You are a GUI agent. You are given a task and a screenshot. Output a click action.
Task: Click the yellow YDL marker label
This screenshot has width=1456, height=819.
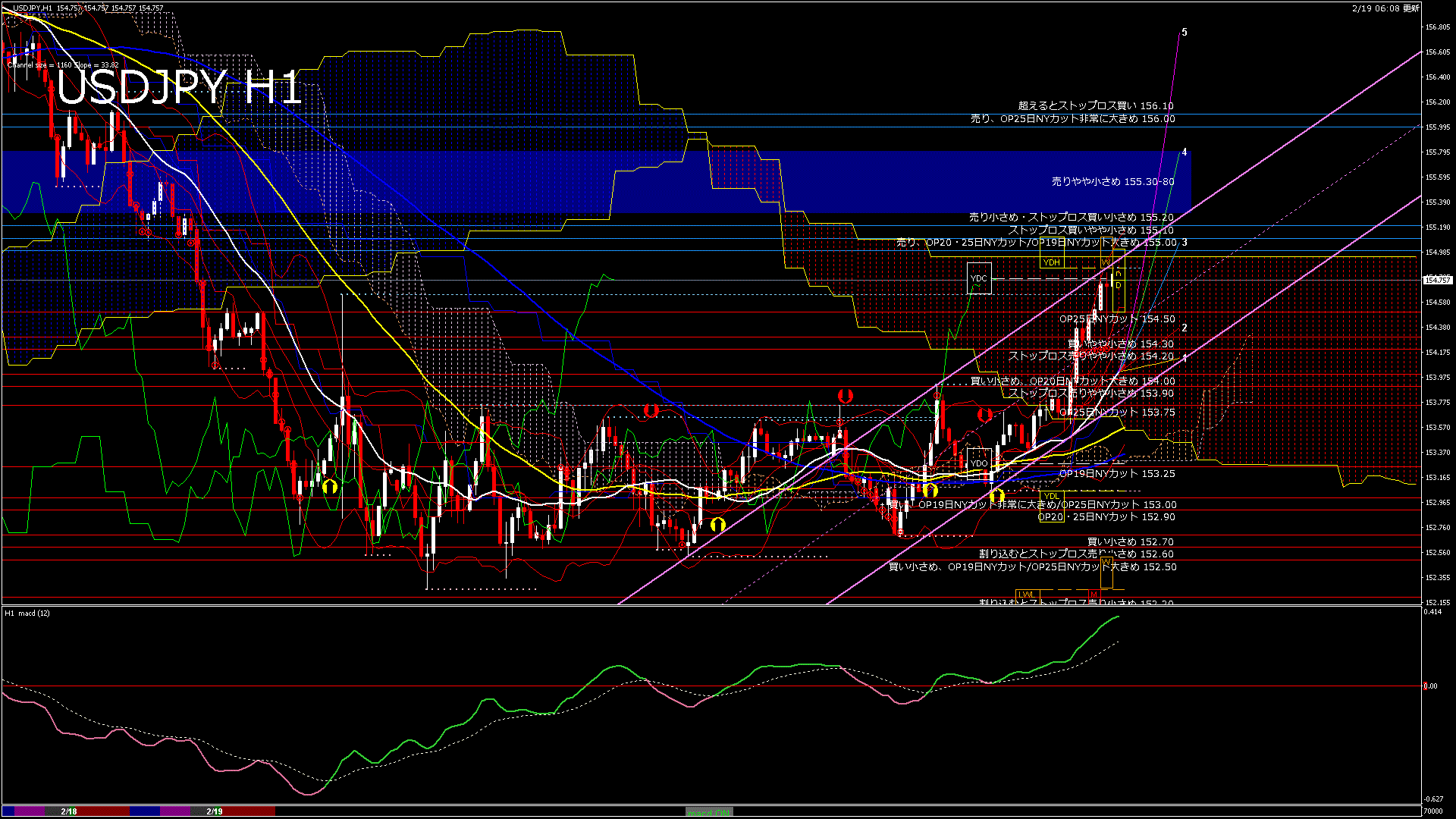coord(1051,497)
